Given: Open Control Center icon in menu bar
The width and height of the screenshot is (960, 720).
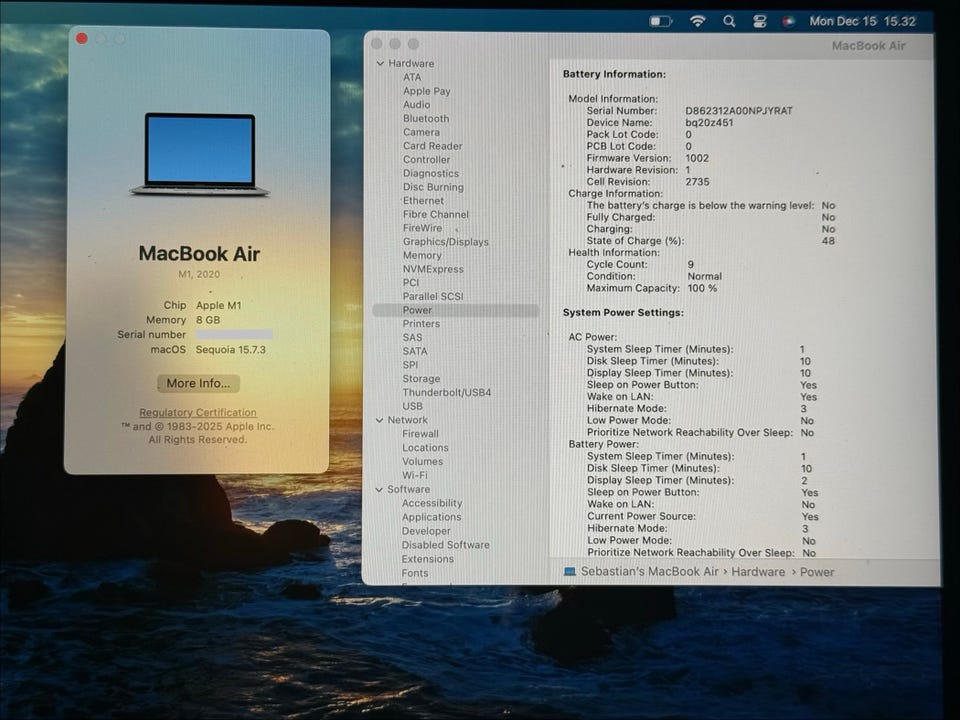Looking at the screenshot, I should 759,21.
